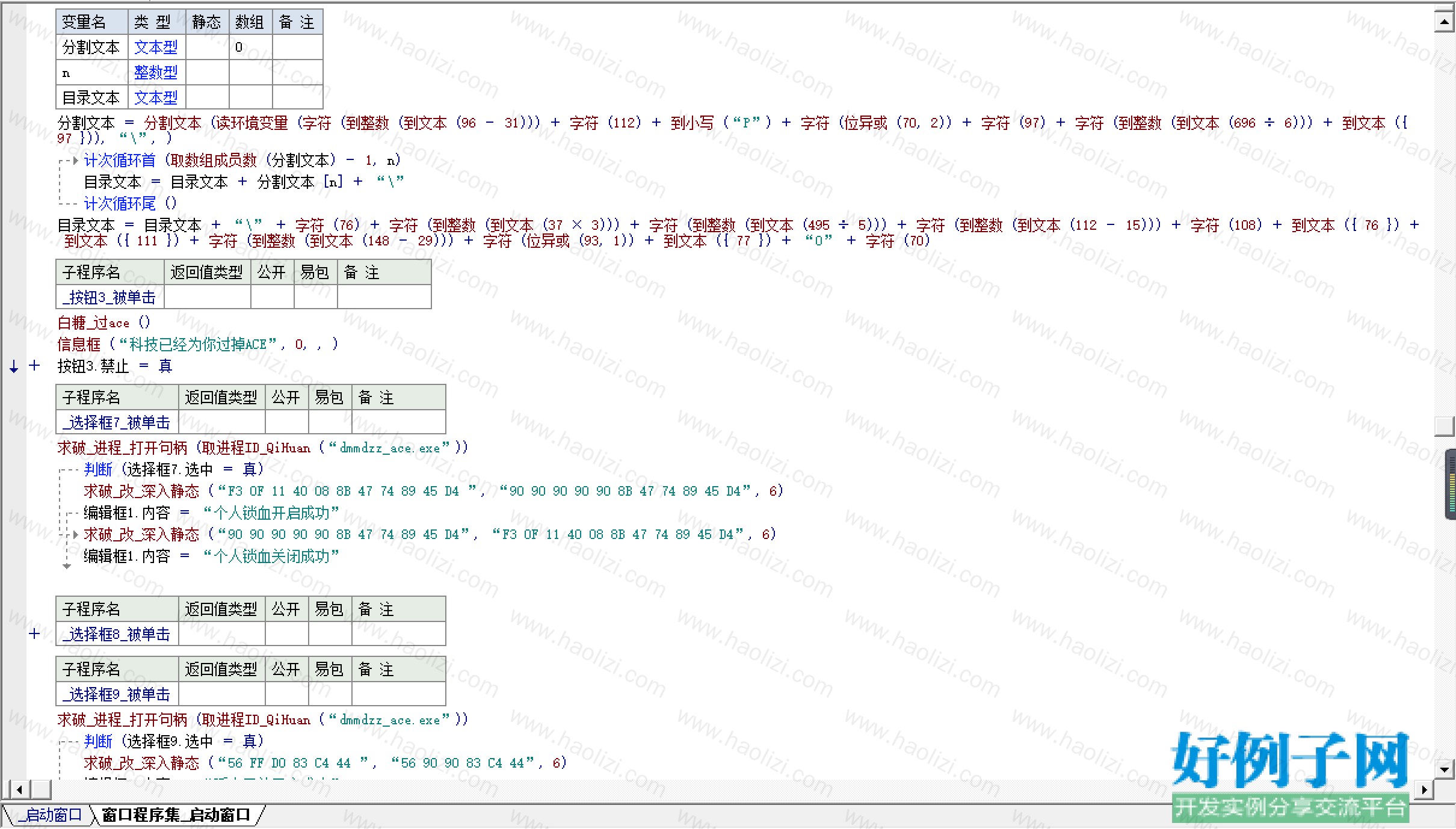The image size is (1456, 829).
Task: Select the variable name cell "n"
Action: 92,72
